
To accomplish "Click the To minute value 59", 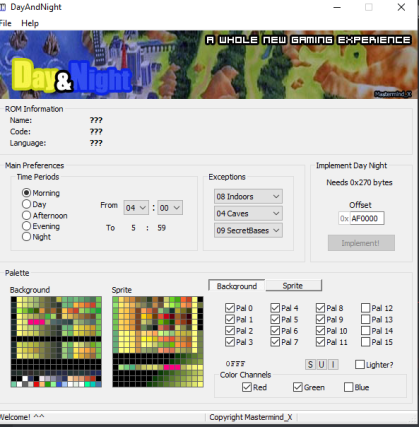I will point(162,228).
